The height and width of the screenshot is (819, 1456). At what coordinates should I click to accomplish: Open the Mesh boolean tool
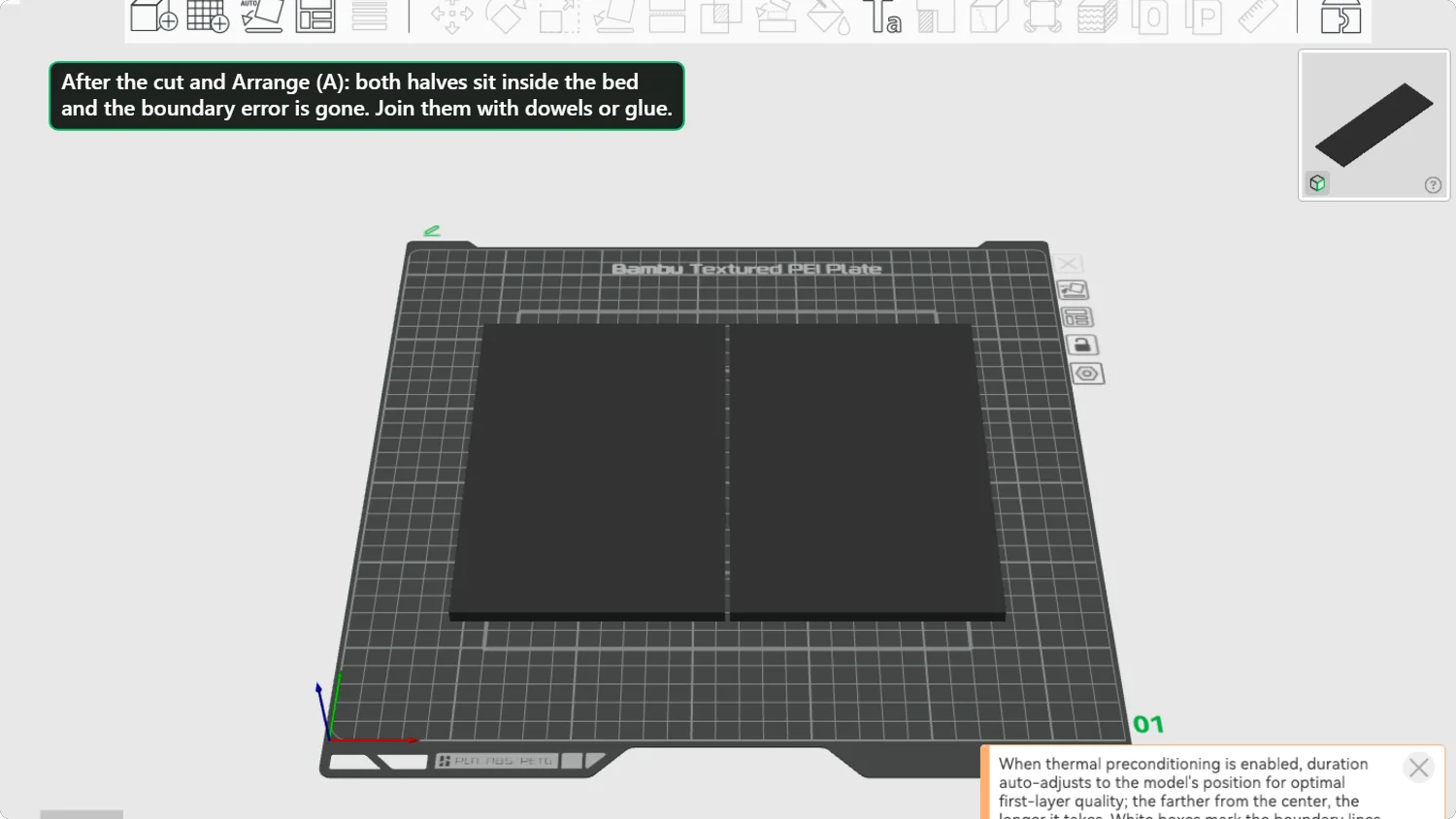720,16
